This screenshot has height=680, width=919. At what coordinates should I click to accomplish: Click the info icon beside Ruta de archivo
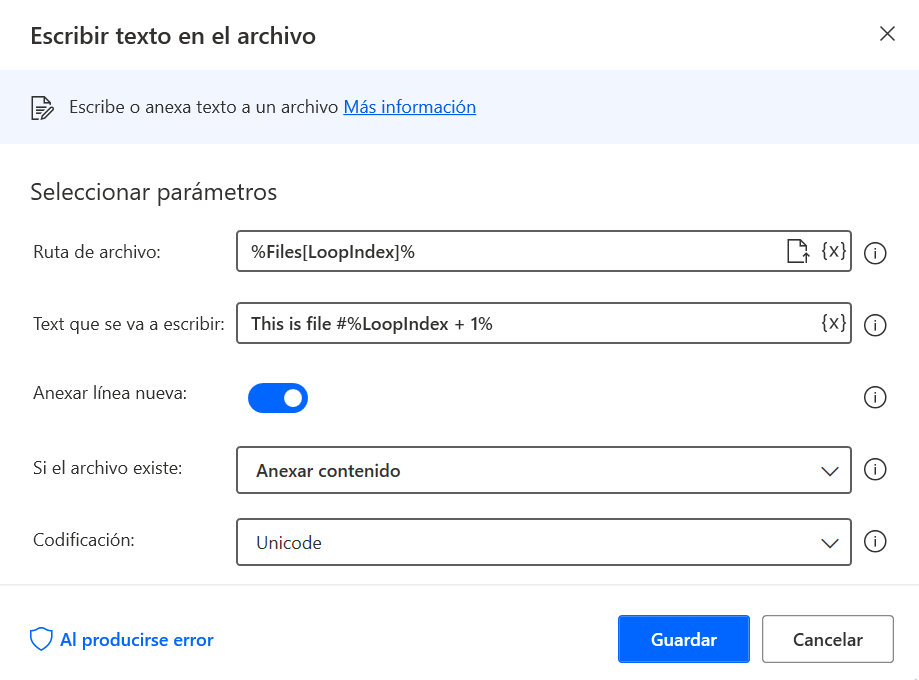point(875,253)
